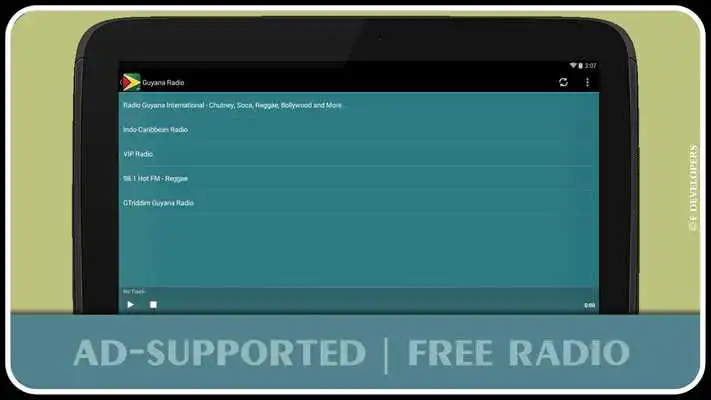The image size is (711, 400).
Task: Stop playback with the stop button
Action: [153, 305]
